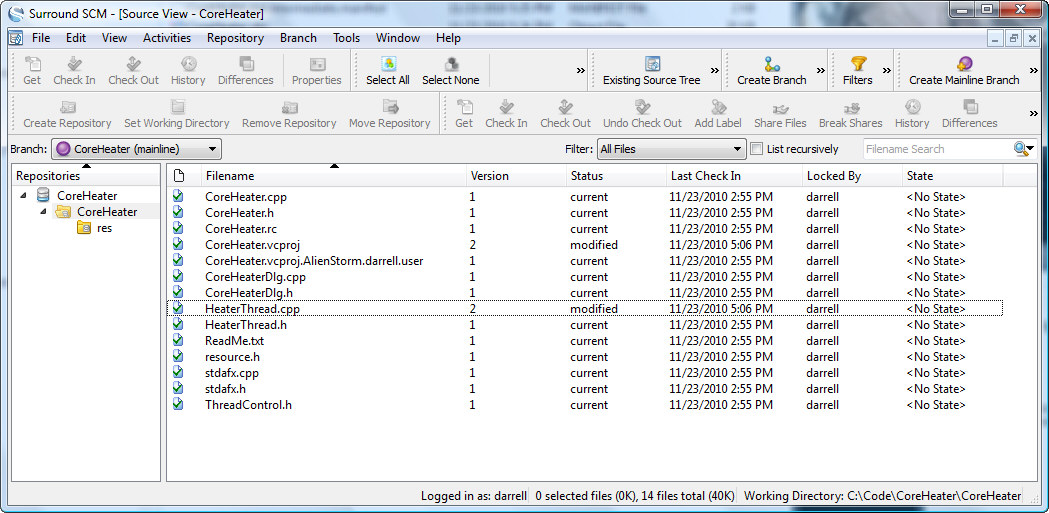Collapse the CoreHeater subfolder tree node
Screen dimensions: 1049x513
coord(44,212)
